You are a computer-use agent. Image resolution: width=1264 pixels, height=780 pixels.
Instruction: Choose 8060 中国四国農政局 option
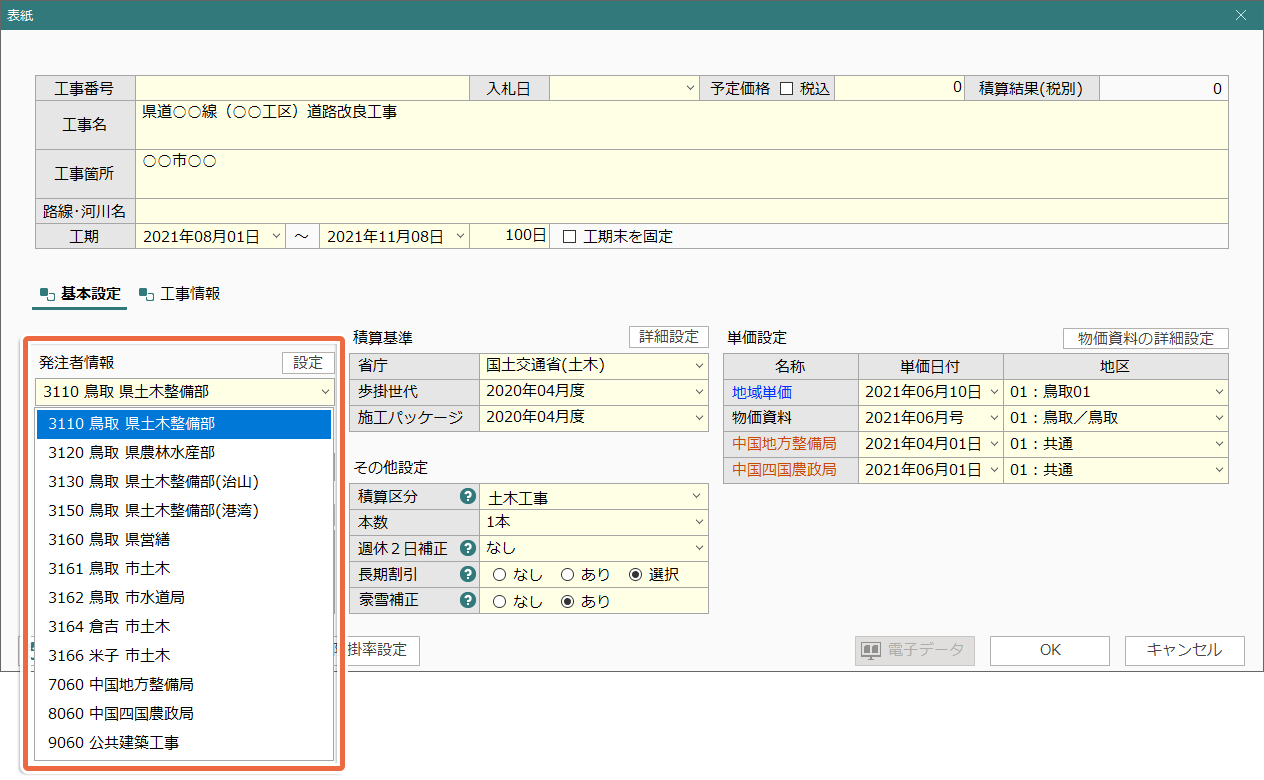[184, 714]
